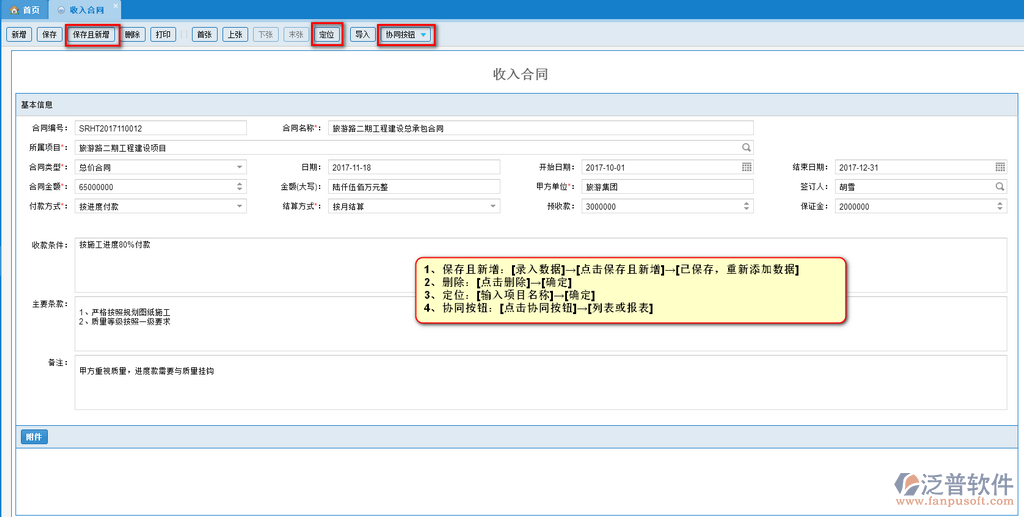Close the 收入合同 tab

(x=113, y=9)
